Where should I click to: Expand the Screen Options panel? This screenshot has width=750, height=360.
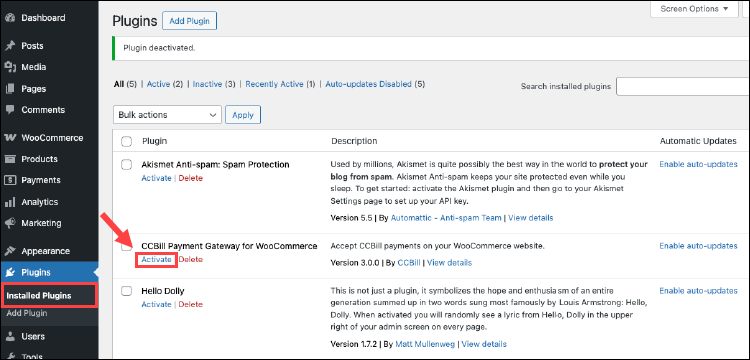point(694,9)
